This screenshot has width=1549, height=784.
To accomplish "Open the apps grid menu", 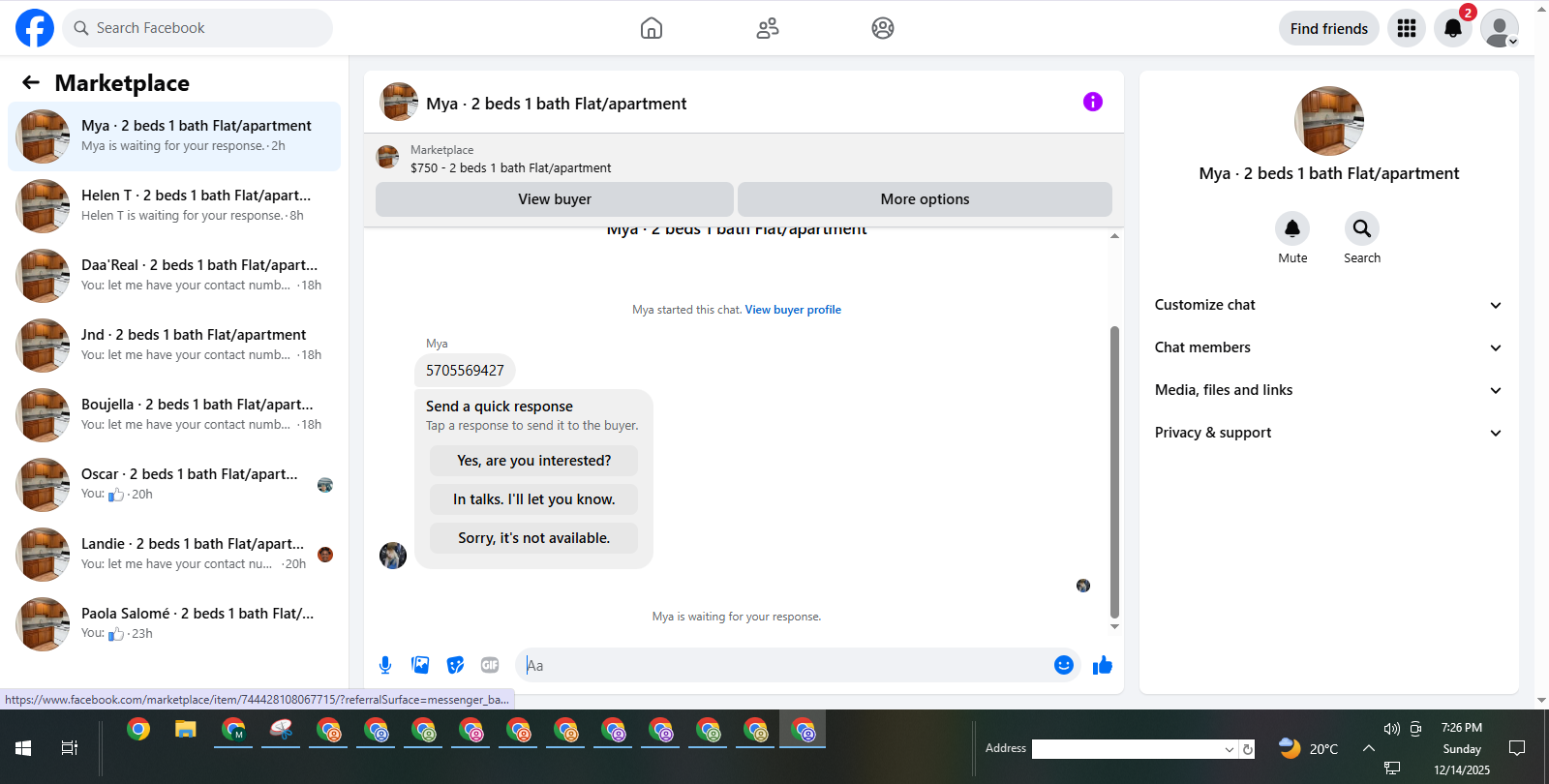I will (x=1407, y=28).
